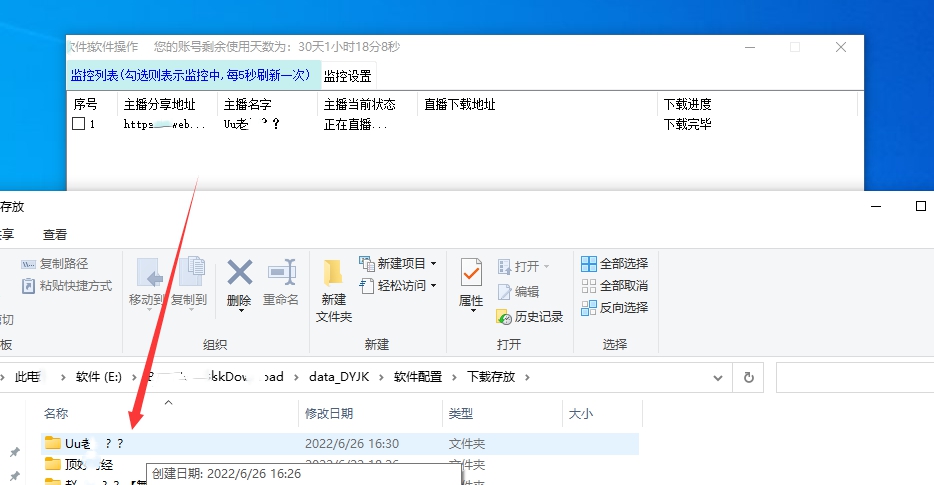Image resolution: width=934 pixels, height=485 pixels.
Task: Click 粘贴快捷方式 in the ribbon
Action: [67, 286]
